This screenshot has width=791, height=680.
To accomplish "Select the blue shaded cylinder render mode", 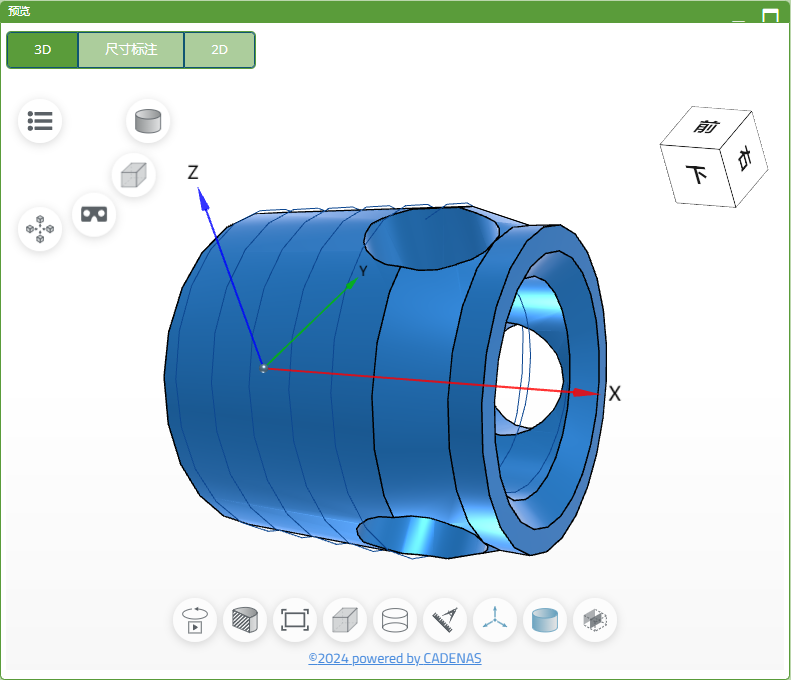I will point(545,620).
